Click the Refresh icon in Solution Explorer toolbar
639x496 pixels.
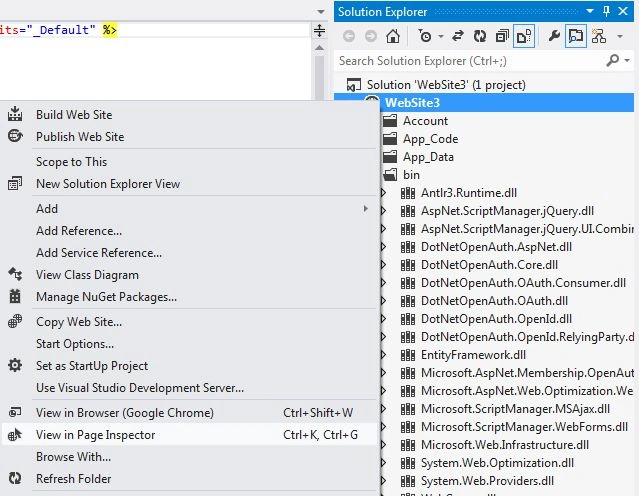[x=480, y=37]
